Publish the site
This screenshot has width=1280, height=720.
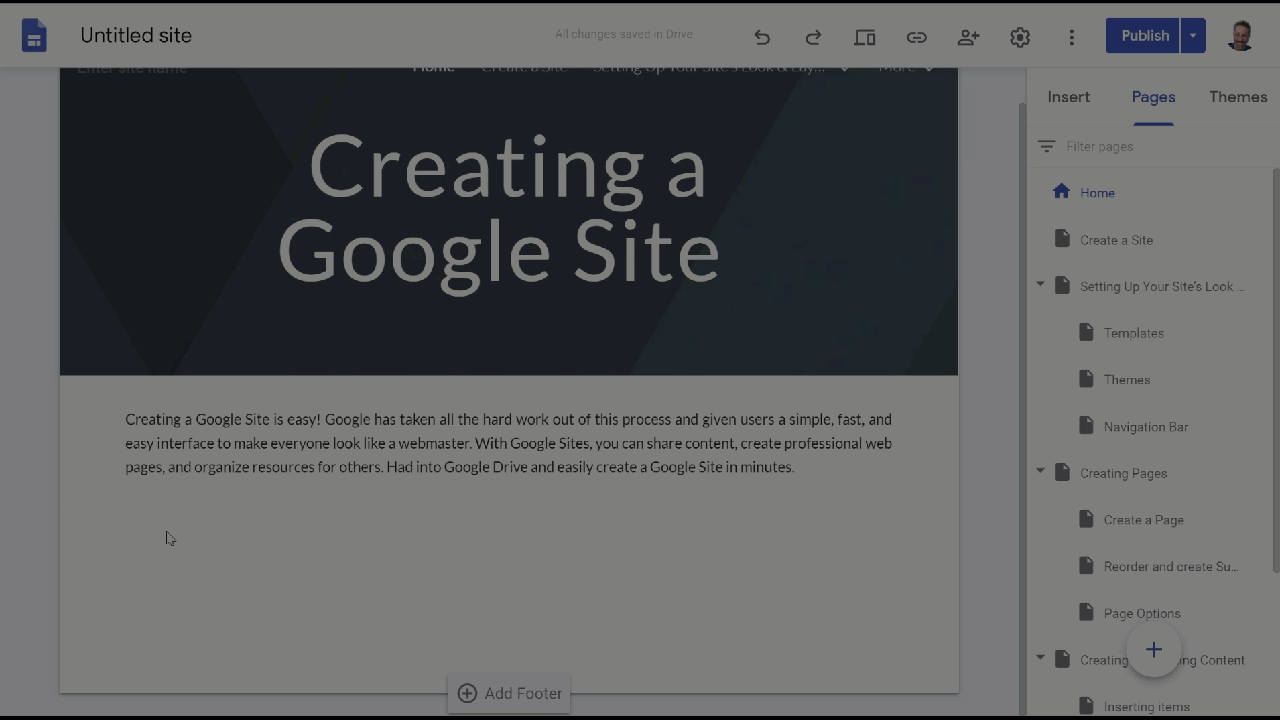tap(1144, 36)
